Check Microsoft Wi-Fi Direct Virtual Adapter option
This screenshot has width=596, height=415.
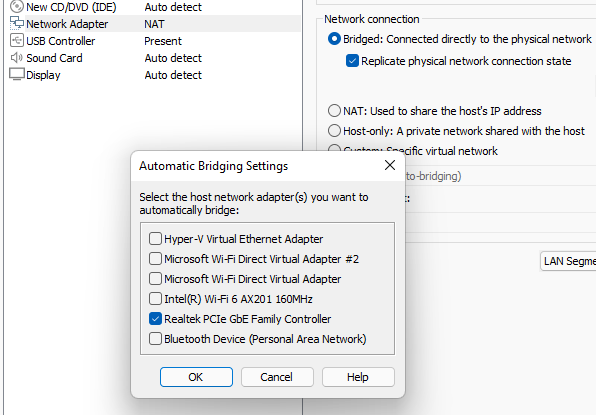click(x=155, y=279)
